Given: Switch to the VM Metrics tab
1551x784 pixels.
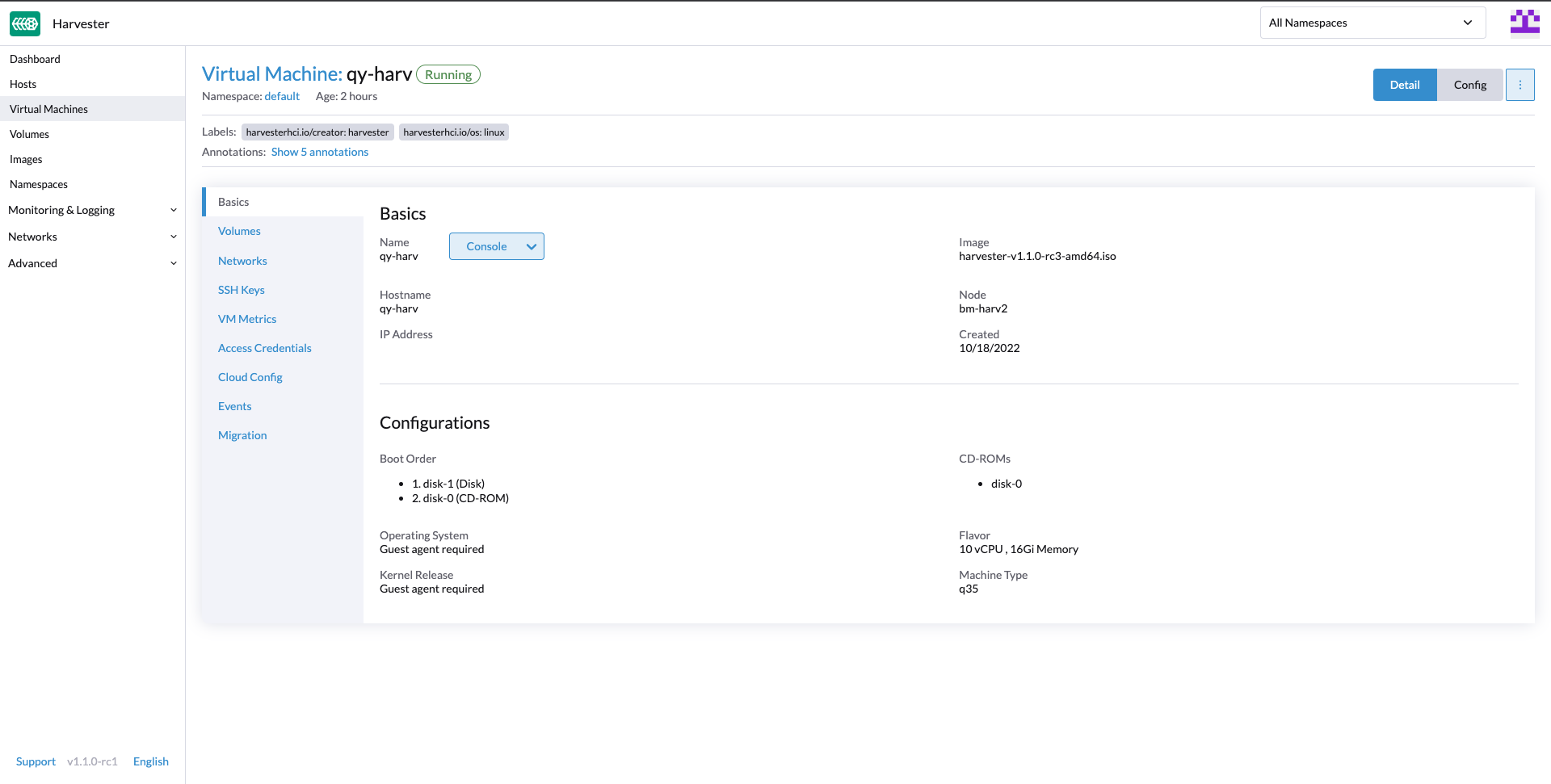Looking at the screenshot, I should pyautogui.click(x=247, y=318).
